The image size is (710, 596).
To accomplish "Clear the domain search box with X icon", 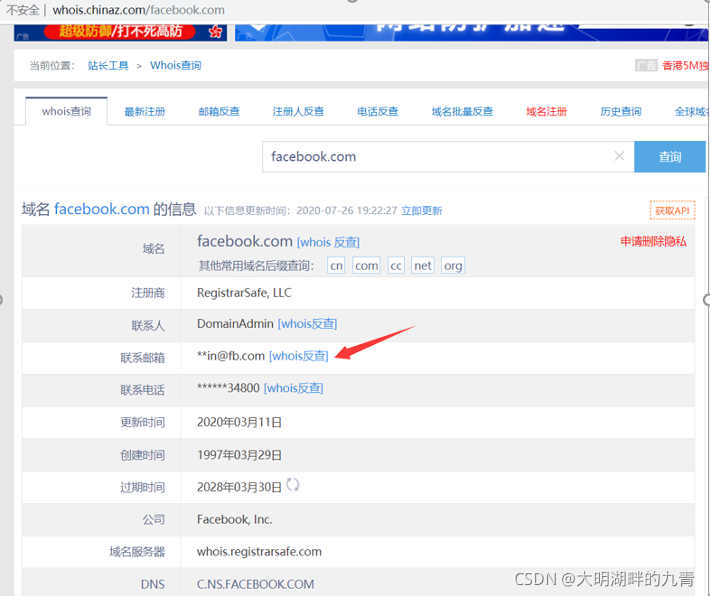I will (x=619, y=156).
